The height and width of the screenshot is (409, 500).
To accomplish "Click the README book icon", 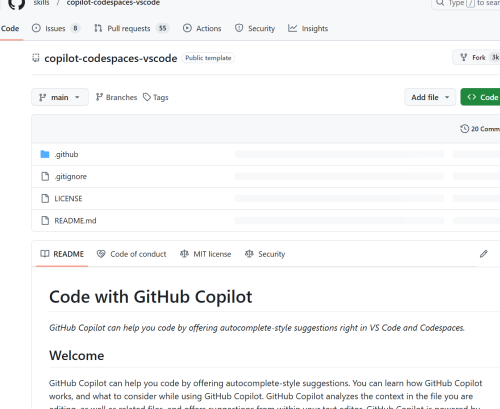I will tap(45, 254).
